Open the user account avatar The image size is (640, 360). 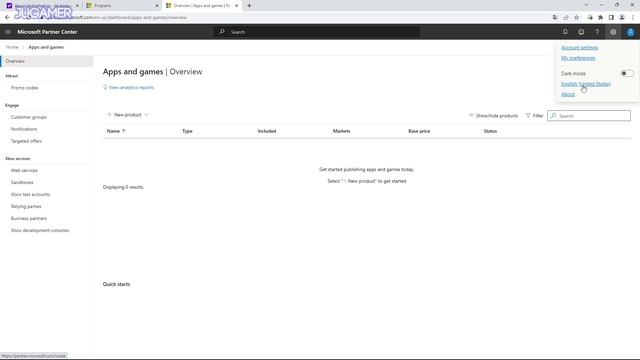click(x=631, y=32)
